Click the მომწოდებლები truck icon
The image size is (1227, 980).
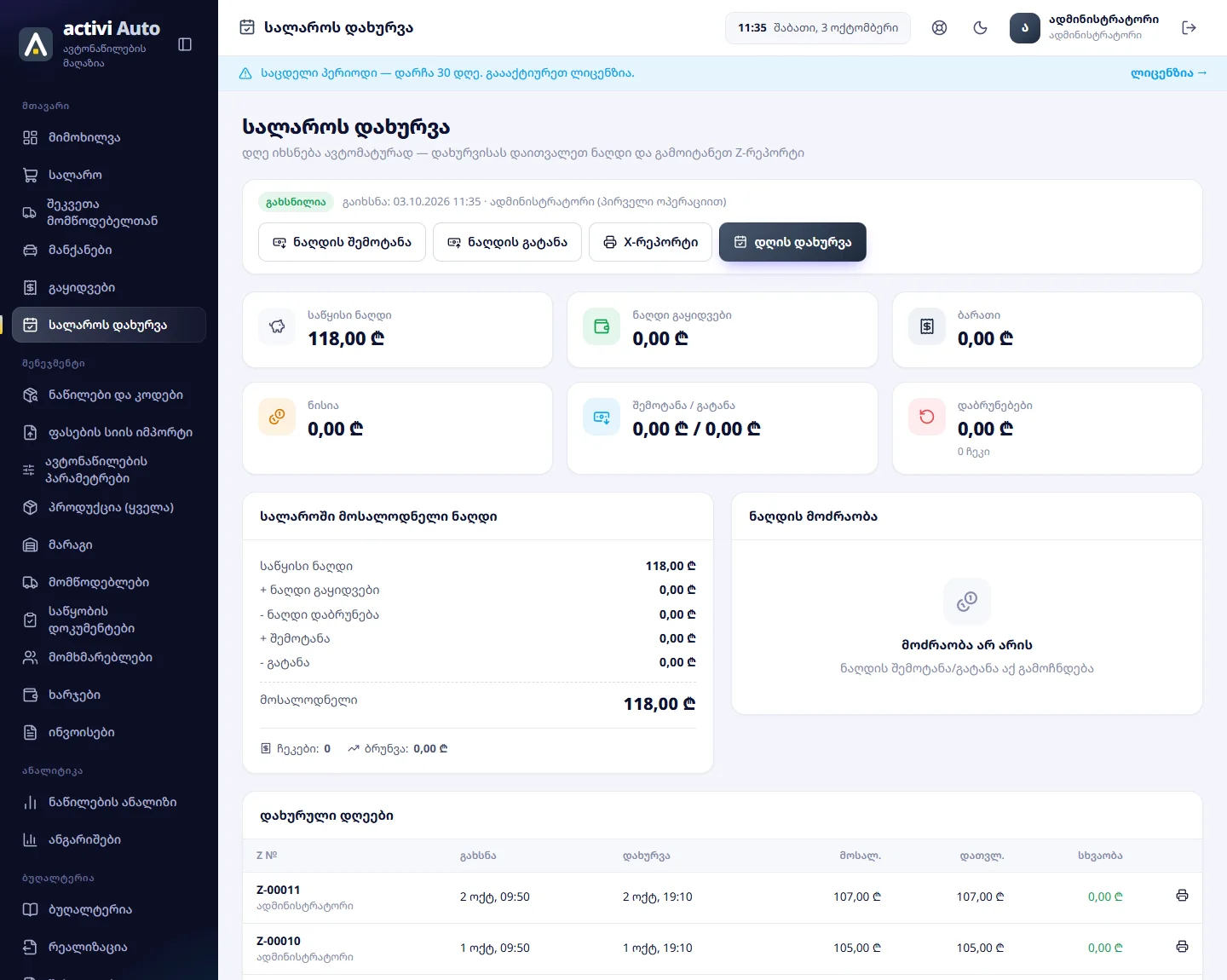pyautogui.click(x=30, y=582)
